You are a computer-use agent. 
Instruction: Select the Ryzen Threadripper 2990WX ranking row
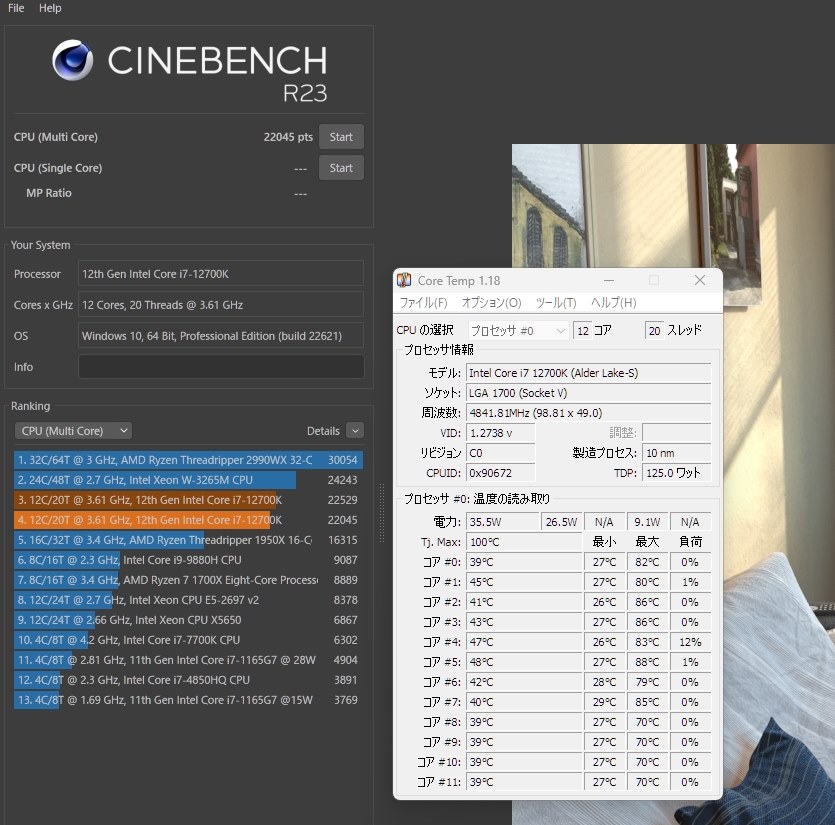point(188,460)
